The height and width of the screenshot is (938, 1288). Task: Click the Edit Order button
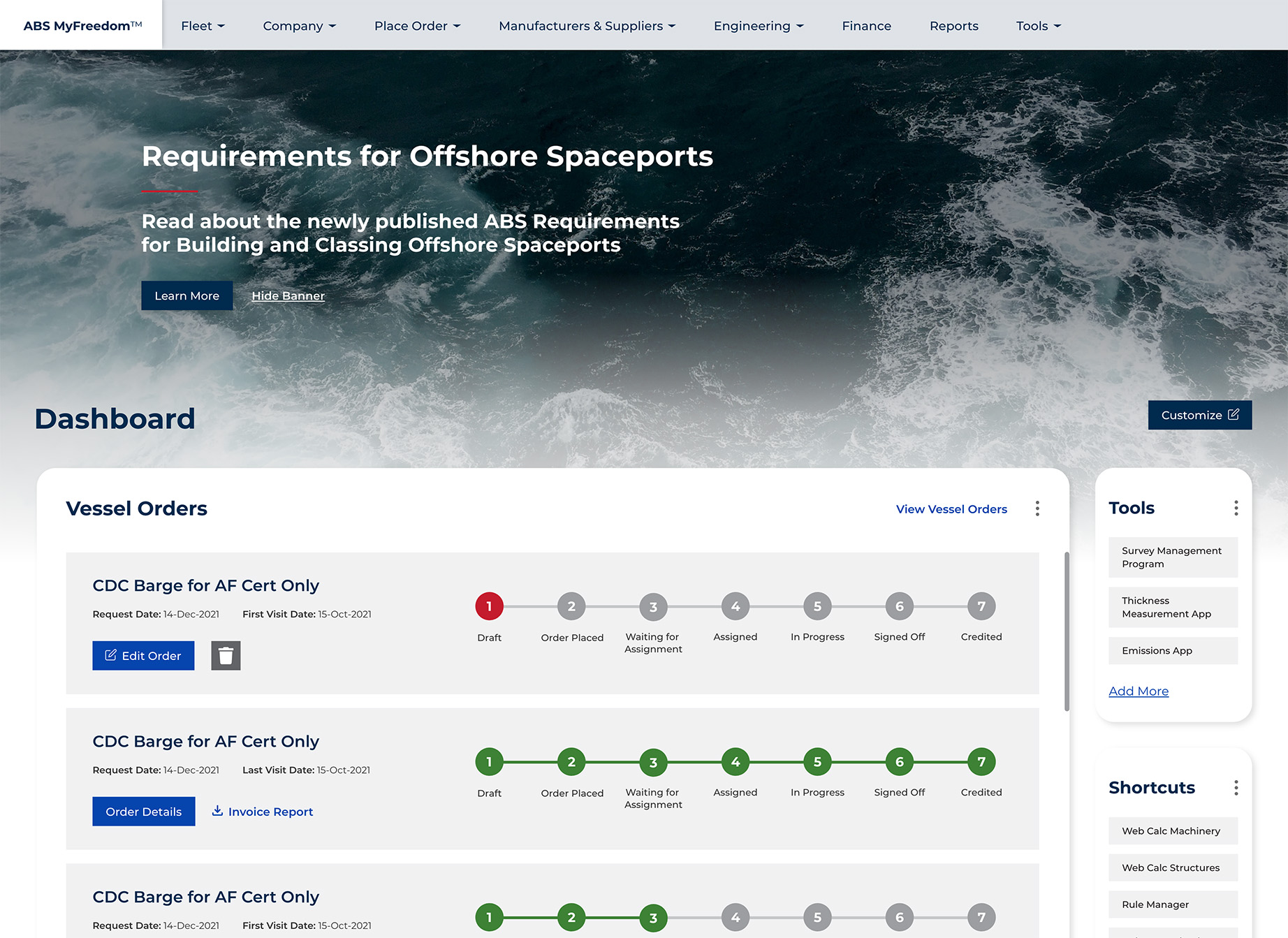[x=143, y=656]
